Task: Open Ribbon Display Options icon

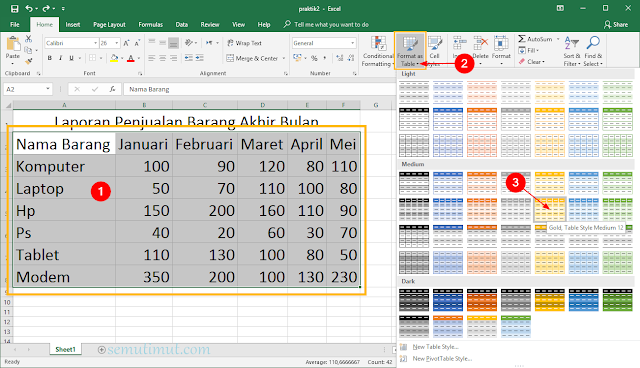Action: point(560,8)
